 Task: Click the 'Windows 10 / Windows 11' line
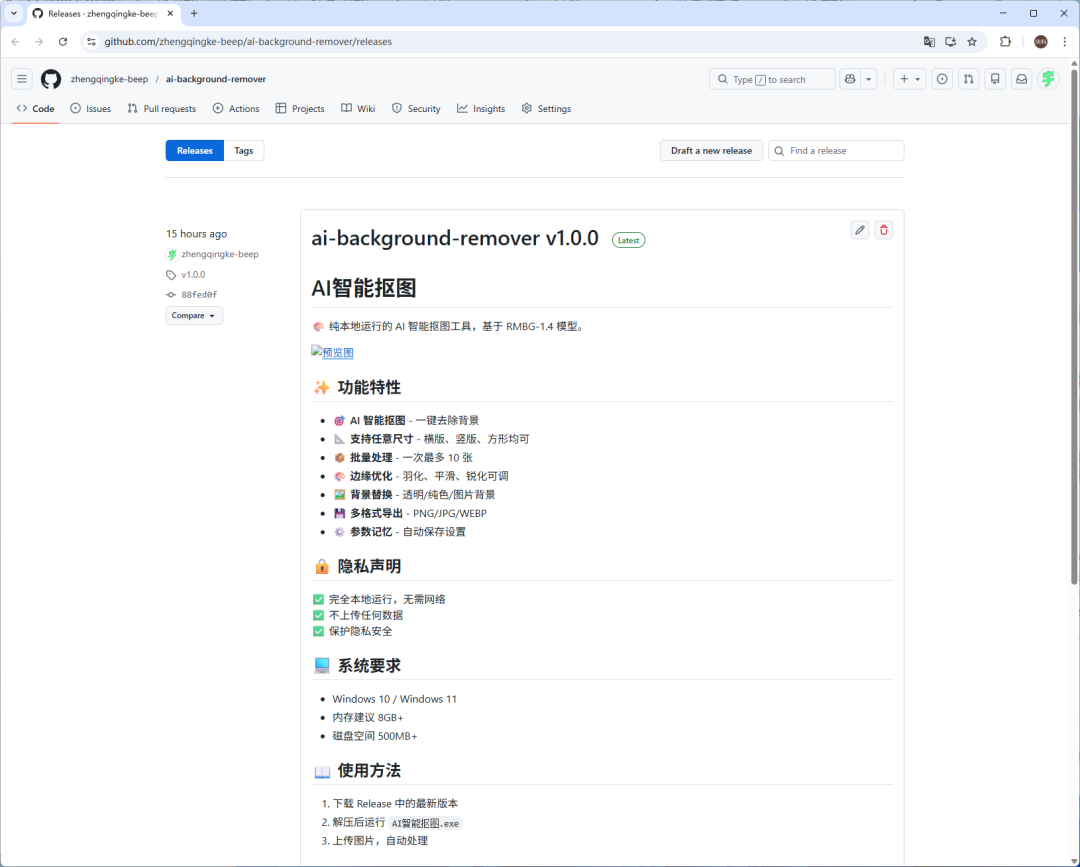pyautogui.click(x=395, y=699)
